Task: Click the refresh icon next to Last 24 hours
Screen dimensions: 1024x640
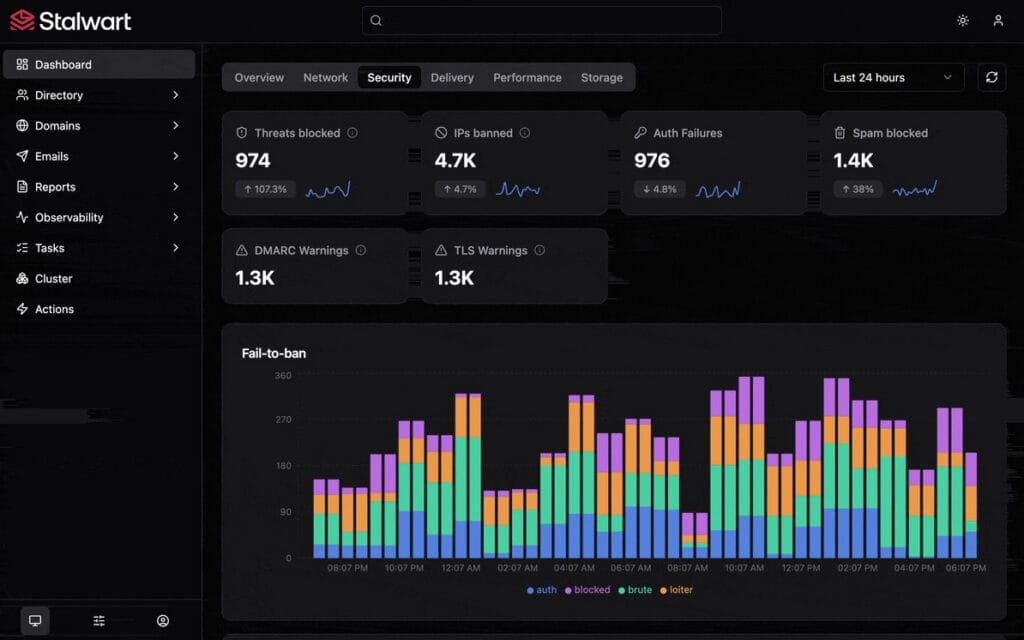Action: click(x=991, y=77)
